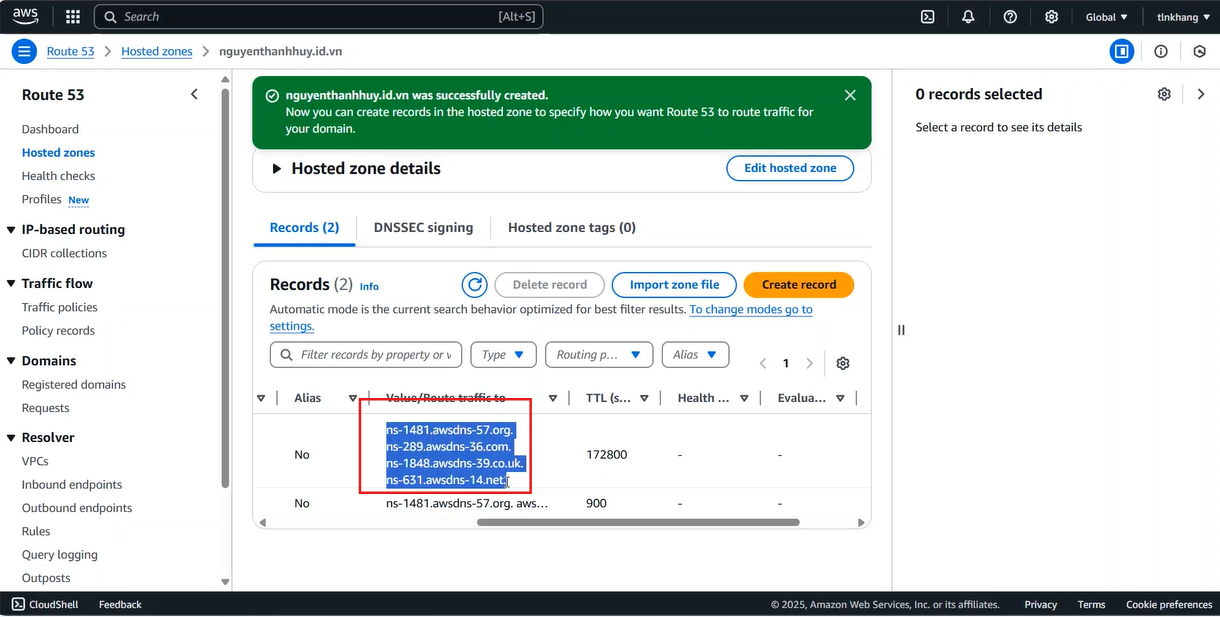Sort by Value/Route traffic to column
The width and height of the screenshot is (1220, 617).
552,398
